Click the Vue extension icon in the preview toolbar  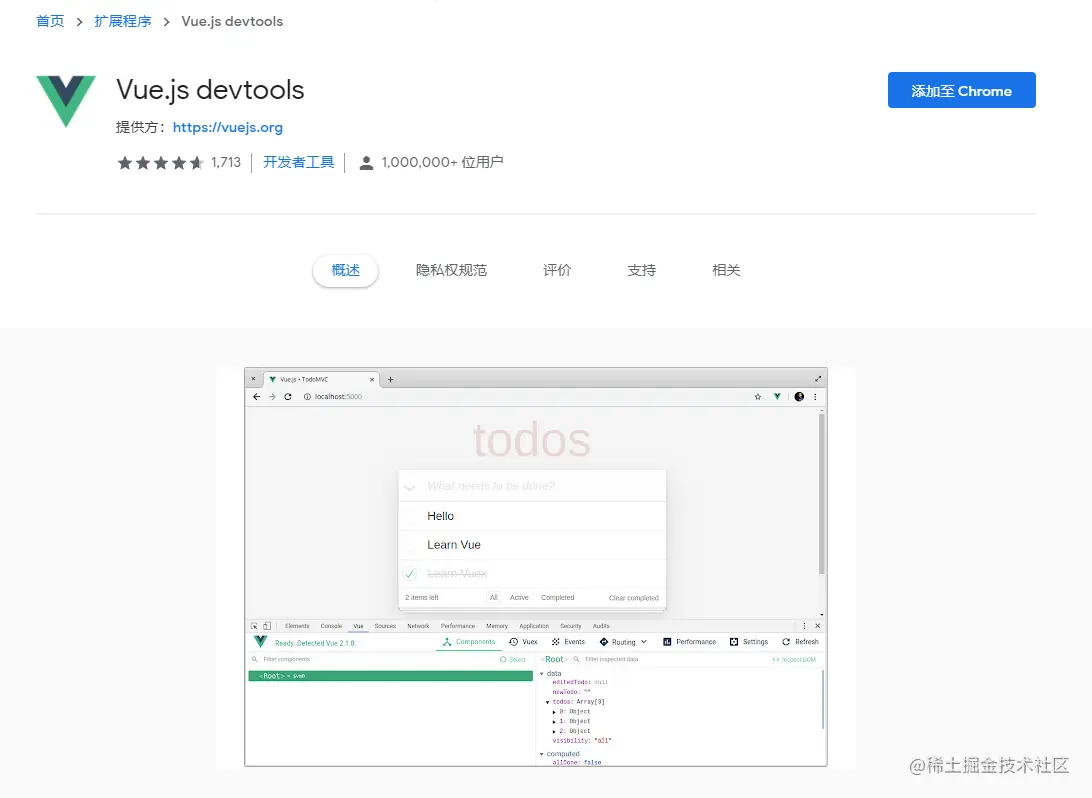click(x=777, y=397)
